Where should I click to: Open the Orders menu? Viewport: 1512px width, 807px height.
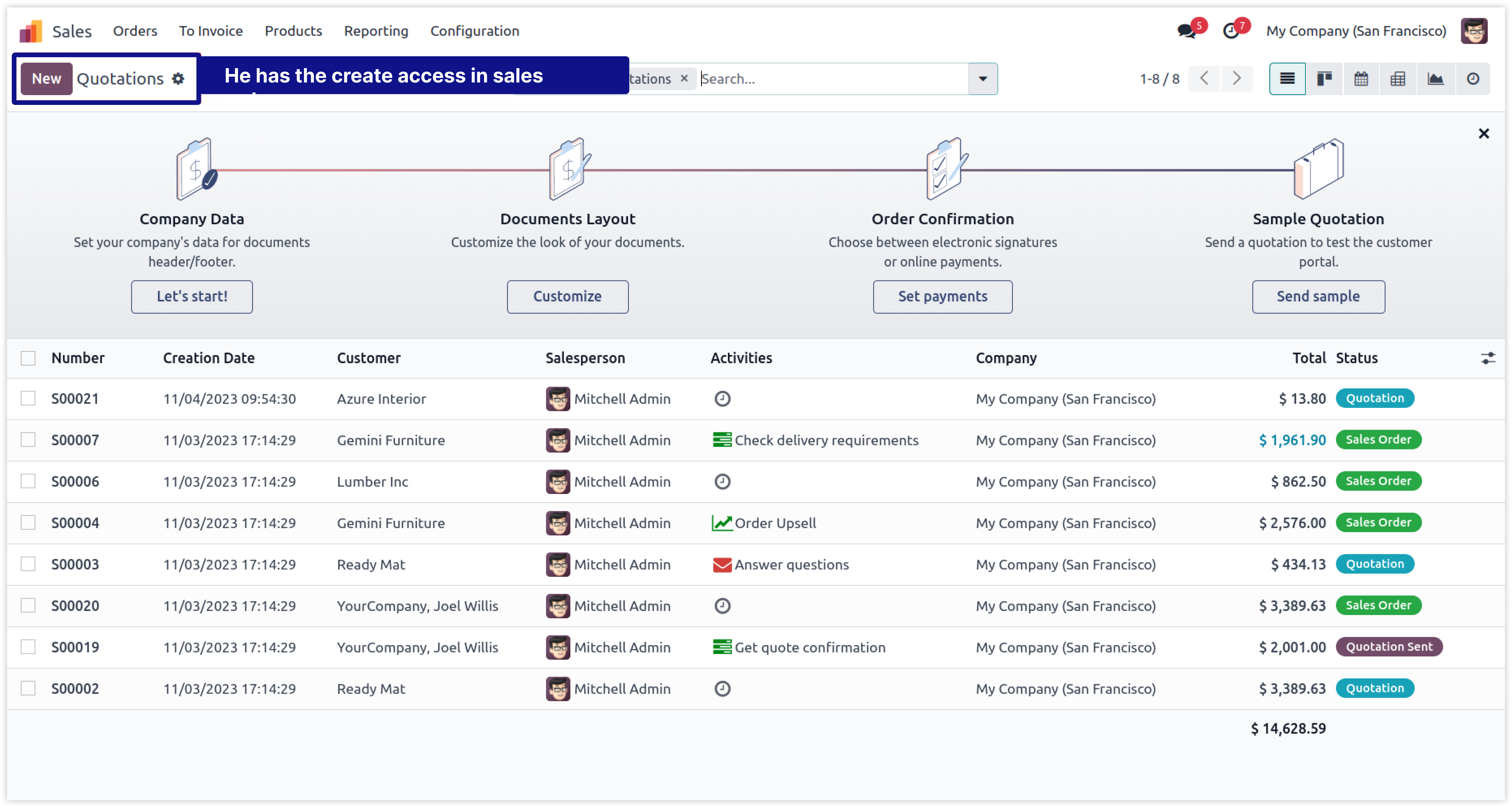pyautogui.click(x=135, y=31)
